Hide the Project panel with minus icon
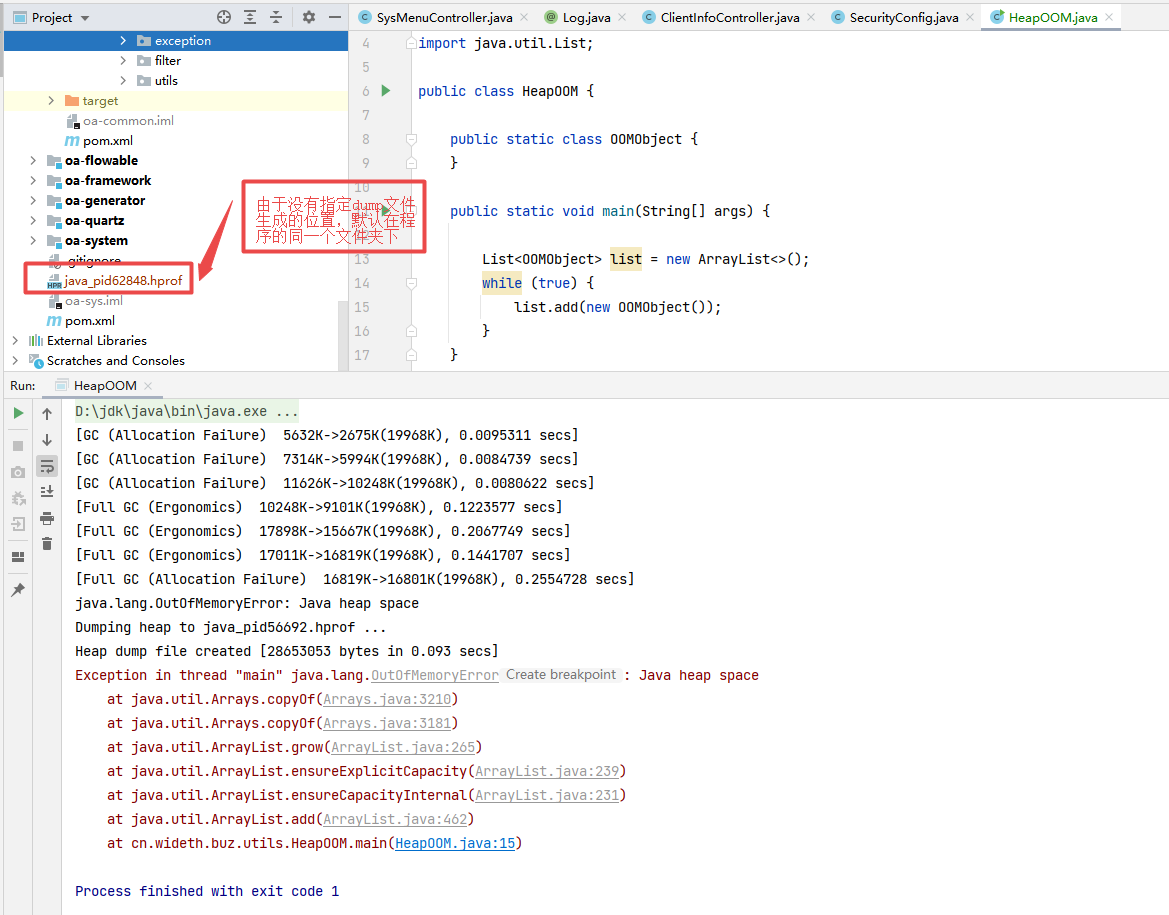The height and width of the screenshot is (915, 1169). (335, 17)
